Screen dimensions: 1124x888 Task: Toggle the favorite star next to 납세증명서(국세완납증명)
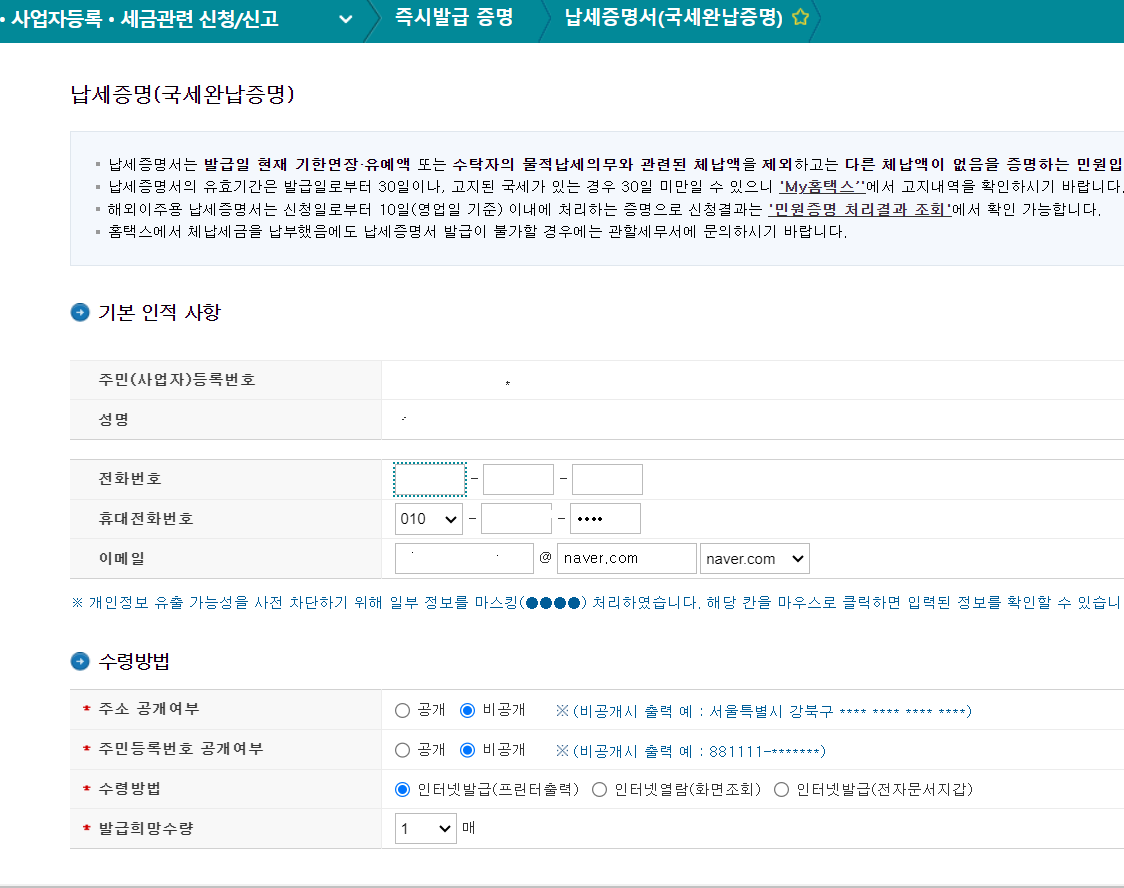pyautogui.click(x=800, y=17)
